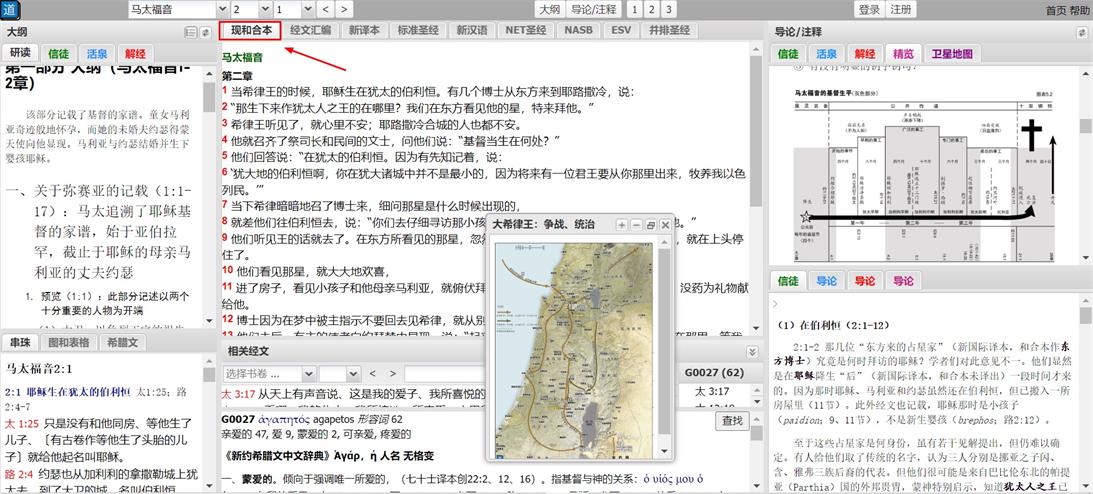Close the 大希律王 map popup
The width and height of the screenshot is (1093, 494).
tap(666, 226)
